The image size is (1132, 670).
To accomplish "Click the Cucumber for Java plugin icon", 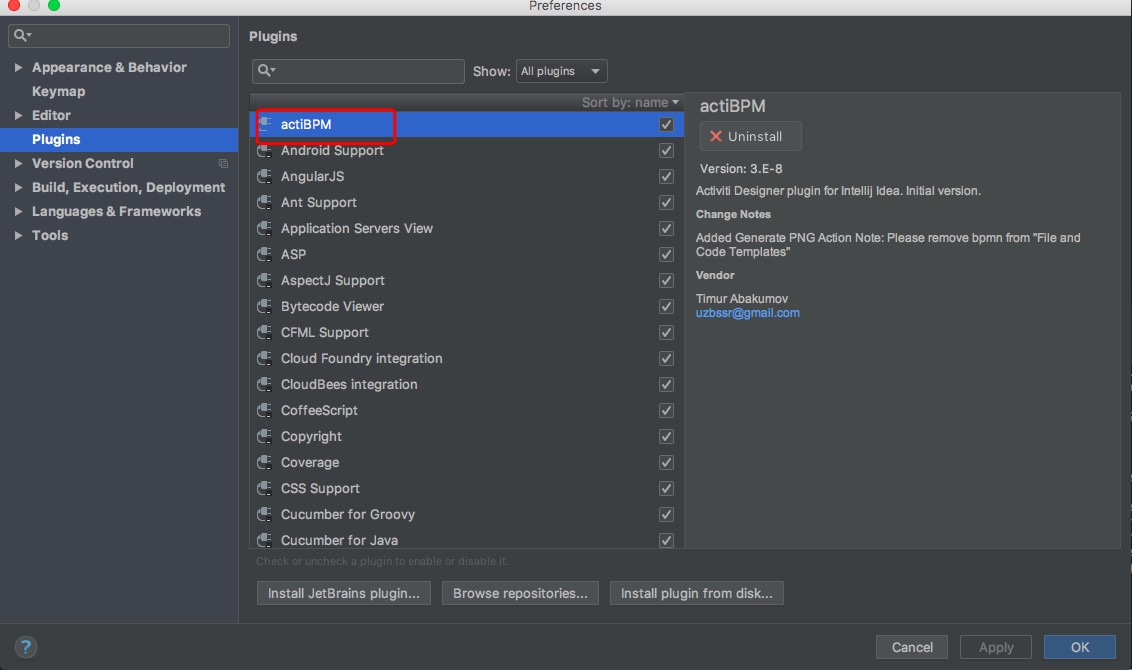I will tap(264, 540).
